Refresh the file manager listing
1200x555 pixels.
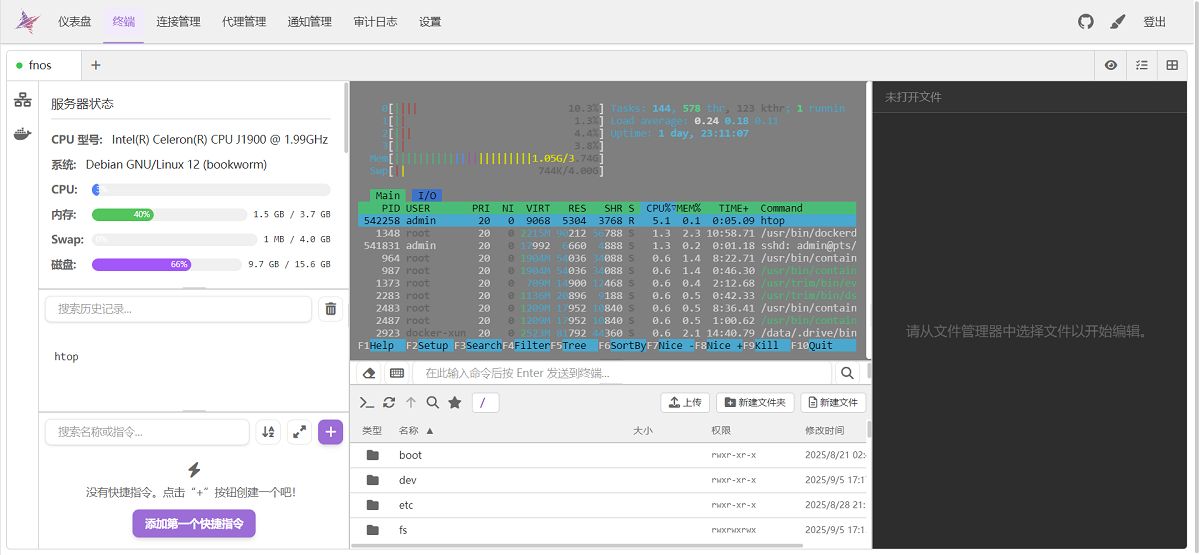tap(389, 402)
